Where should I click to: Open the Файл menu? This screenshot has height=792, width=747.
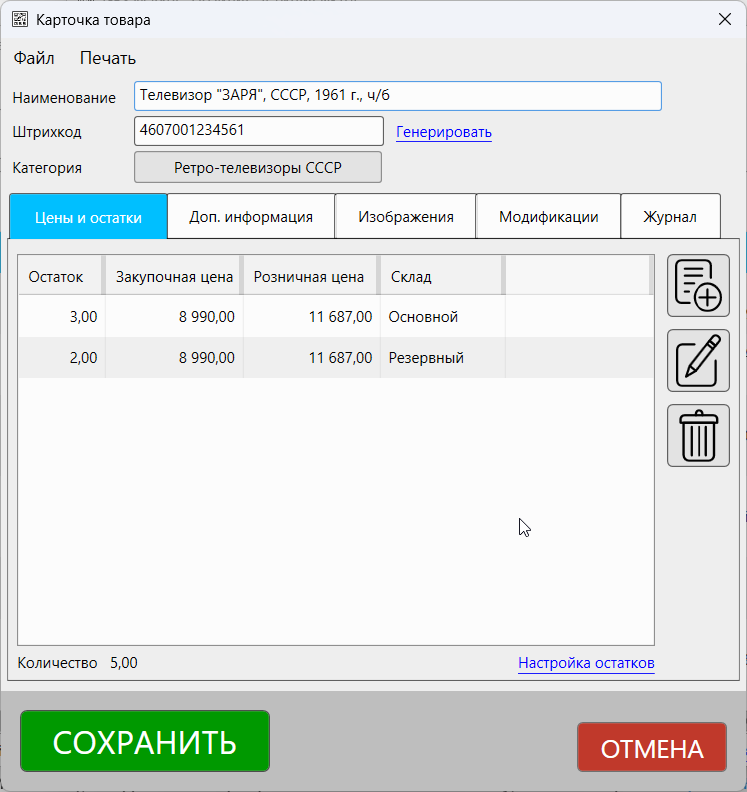coord(34,58)
